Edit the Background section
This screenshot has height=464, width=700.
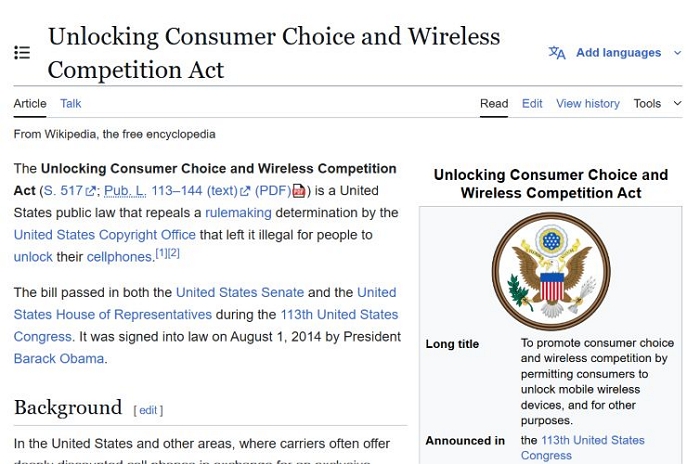click(x=148, y=410)
